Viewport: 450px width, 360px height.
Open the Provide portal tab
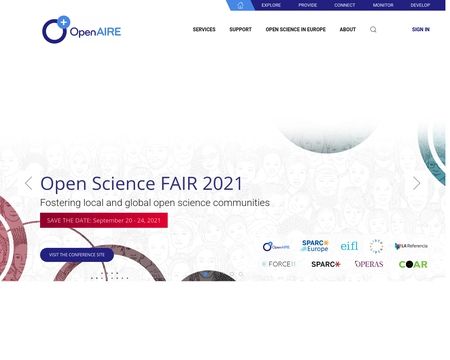(308, 5)
